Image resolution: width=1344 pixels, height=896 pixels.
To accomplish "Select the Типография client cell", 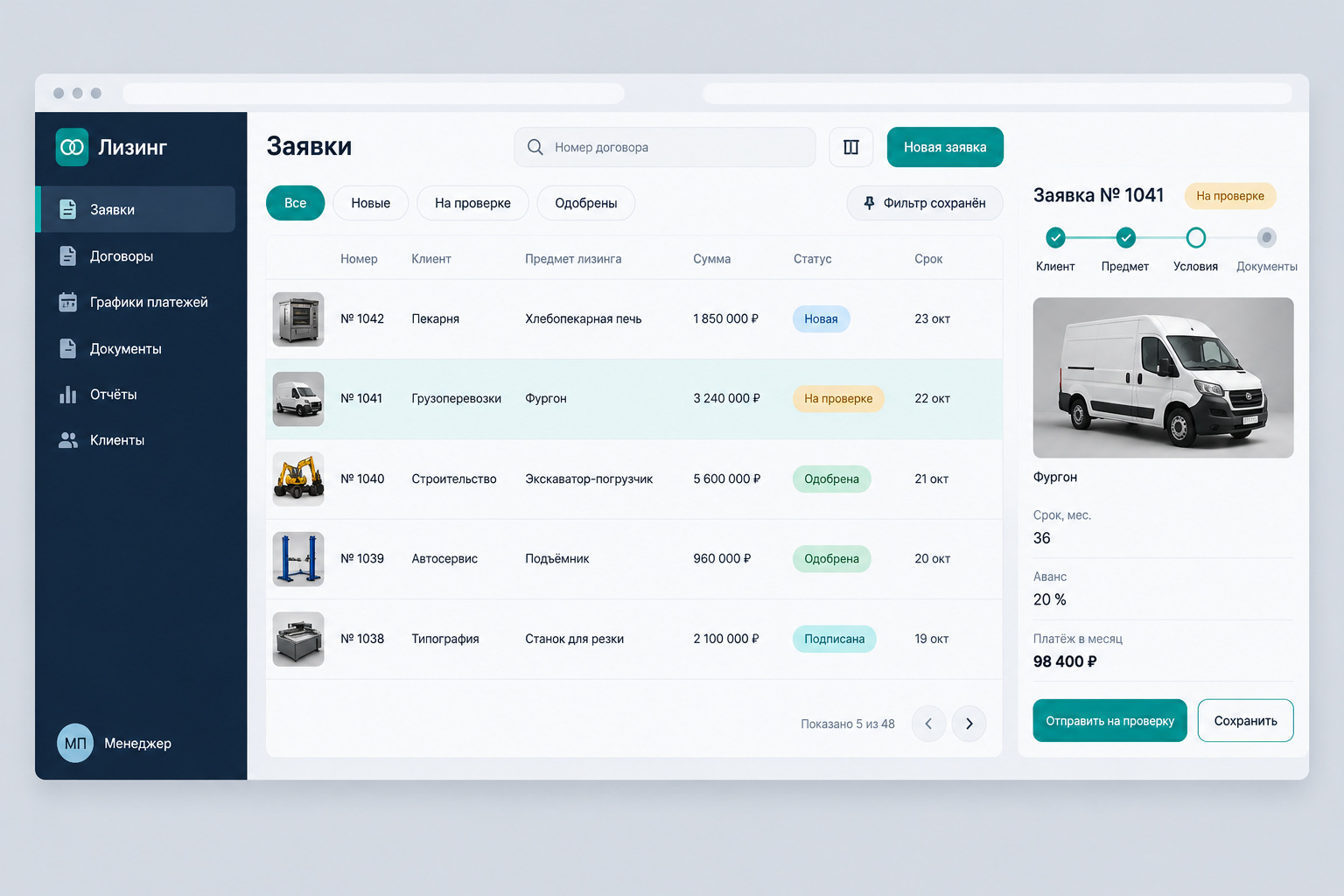I will tap(445, 639).
